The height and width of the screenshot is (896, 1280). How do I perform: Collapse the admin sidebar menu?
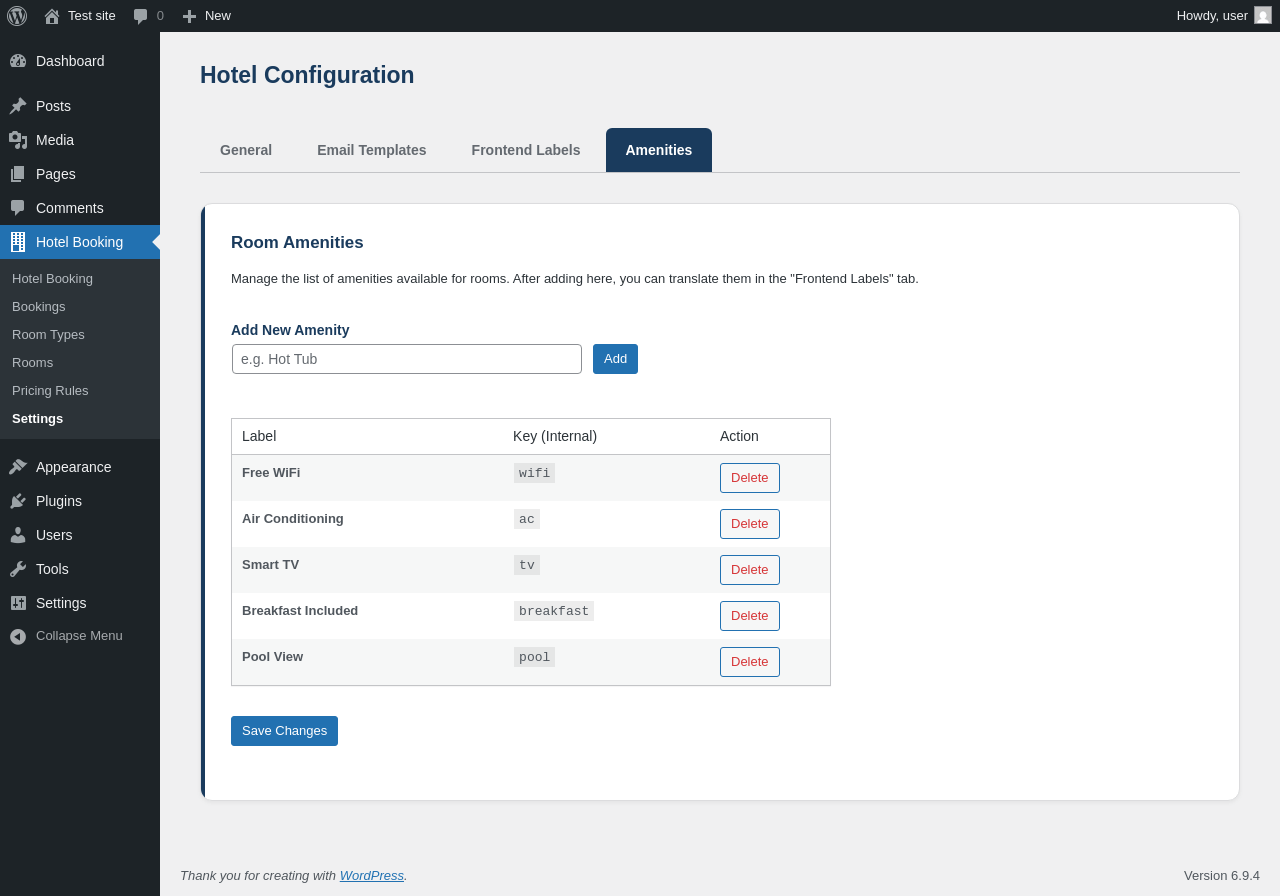(x=66, y=636)
